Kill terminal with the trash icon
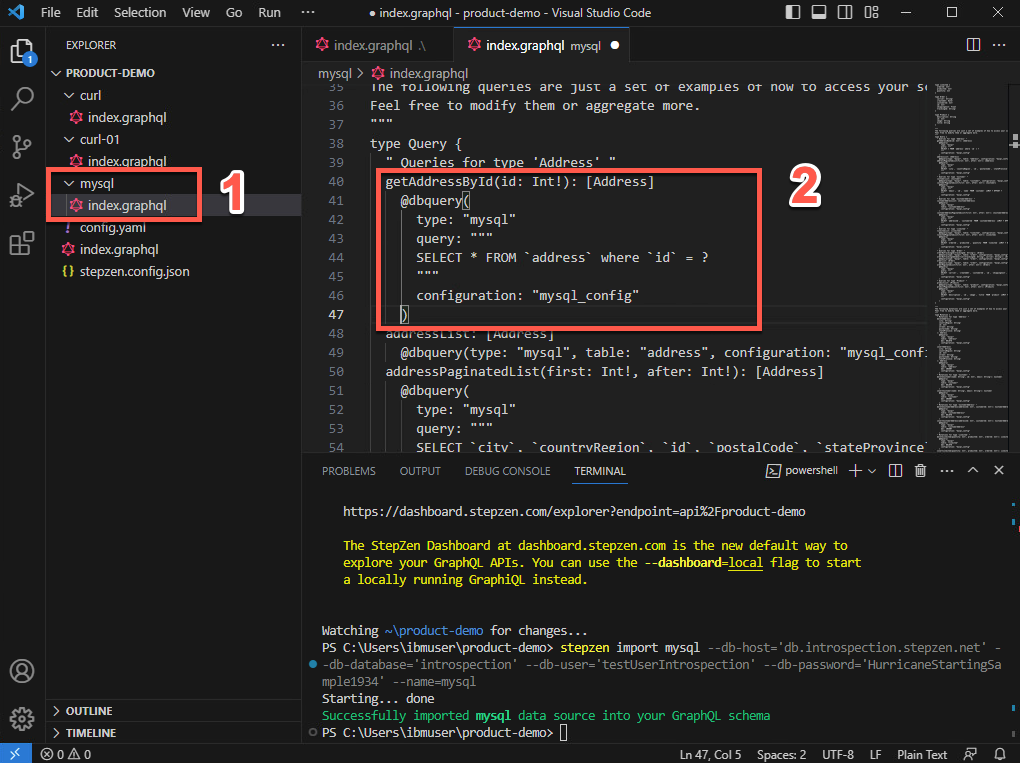Screen dimensions: 1020x763 (x=920, y=471)
